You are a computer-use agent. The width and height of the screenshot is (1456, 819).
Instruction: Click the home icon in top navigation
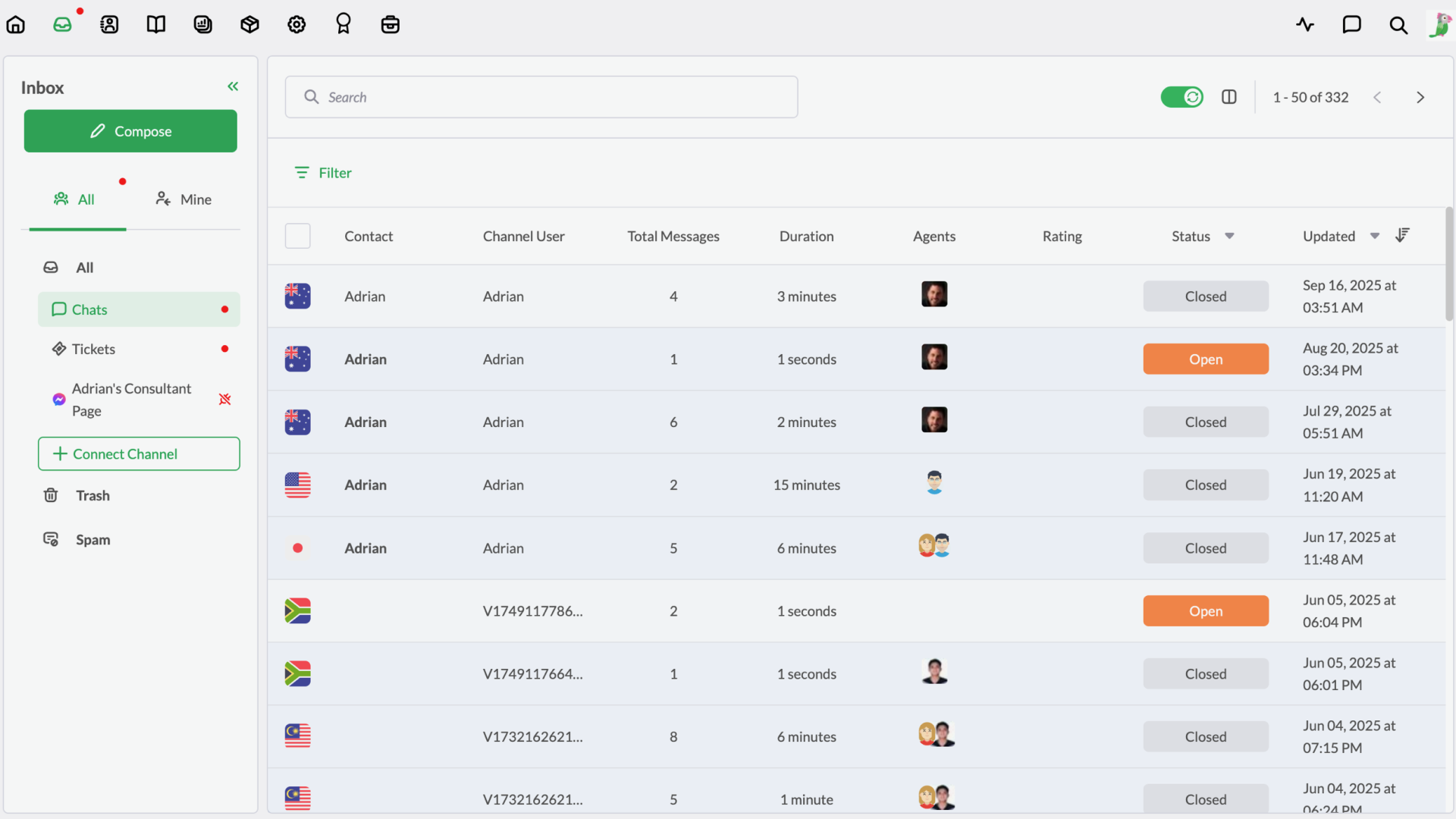(16, 24)
